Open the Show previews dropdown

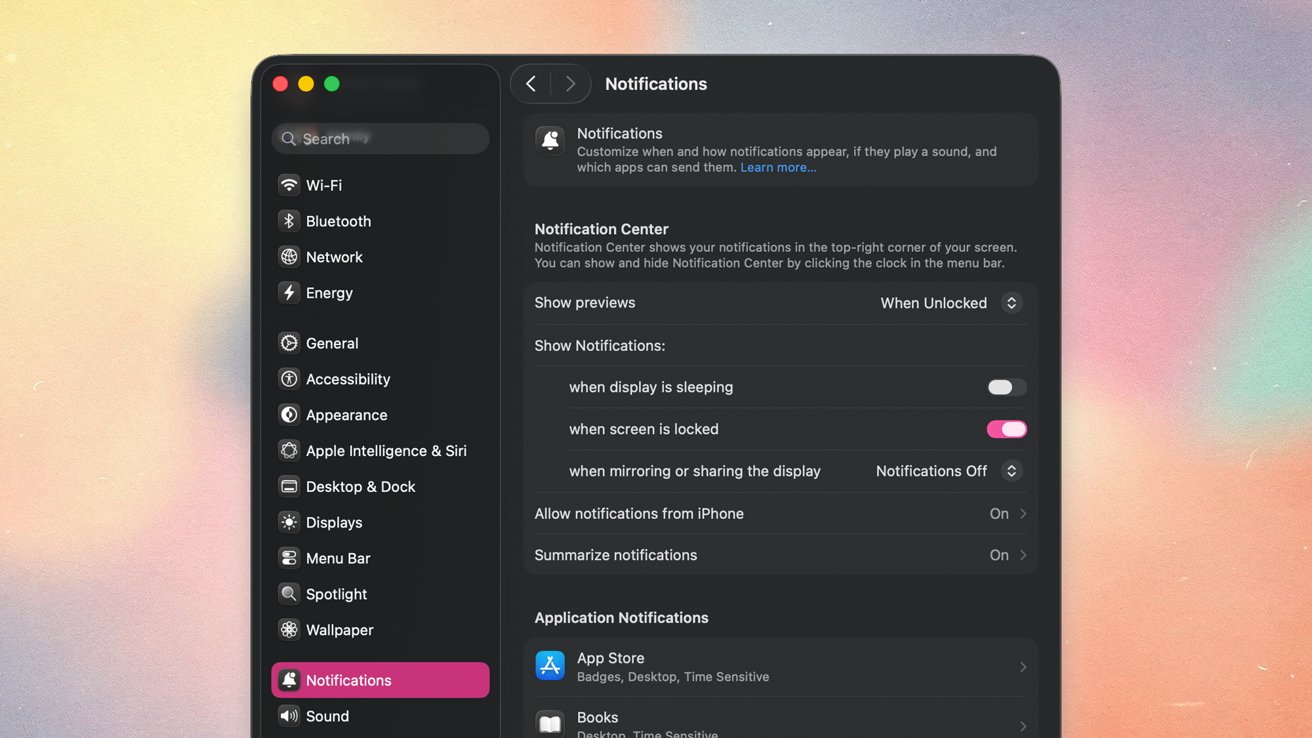click(x=948, y=302)
